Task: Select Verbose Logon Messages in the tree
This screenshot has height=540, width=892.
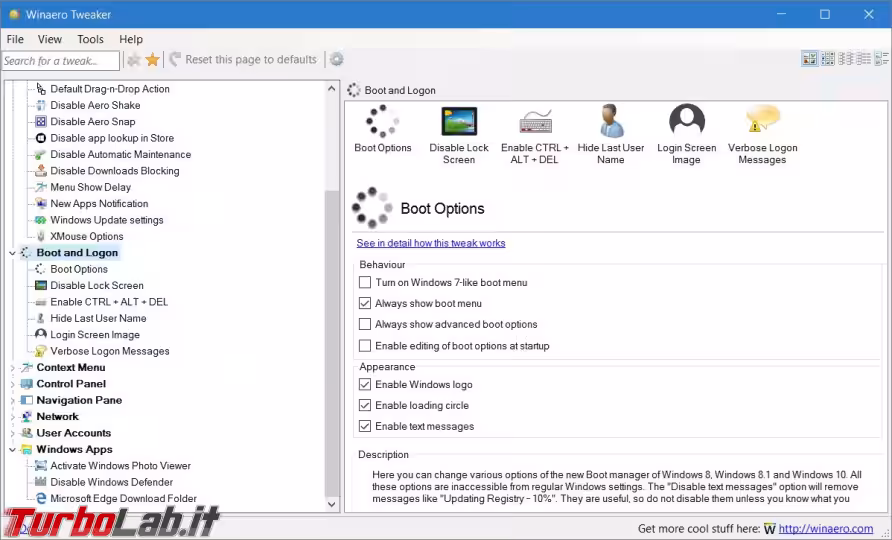Action: coord(109,352)
